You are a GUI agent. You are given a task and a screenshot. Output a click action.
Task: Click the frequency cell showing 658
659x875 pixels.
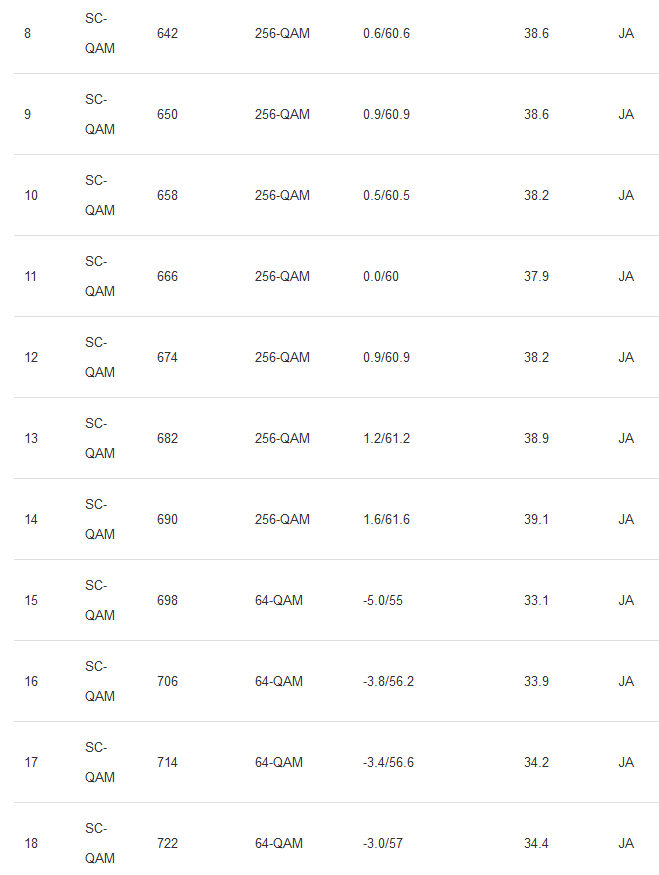[x=167, y=196]
